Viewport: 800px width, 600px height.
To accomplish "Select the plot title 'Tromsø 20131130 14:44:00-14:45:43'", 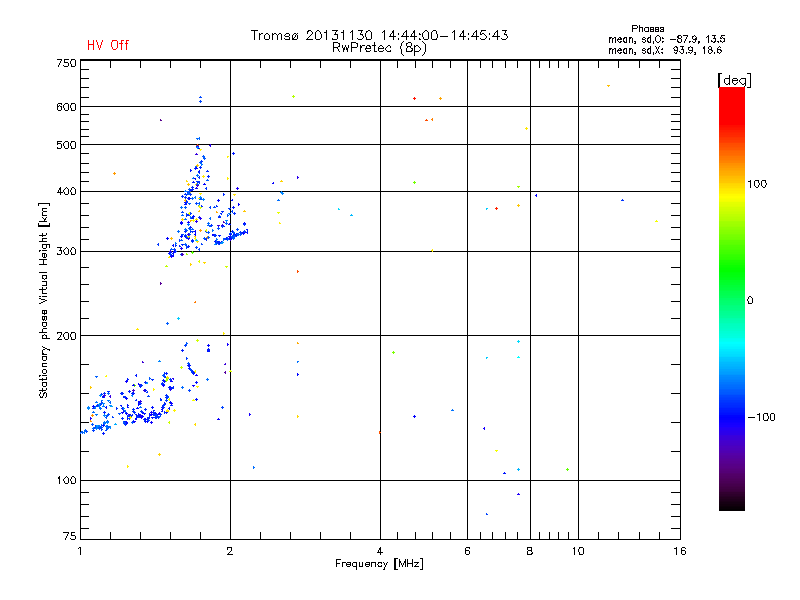I will (379, 35).
